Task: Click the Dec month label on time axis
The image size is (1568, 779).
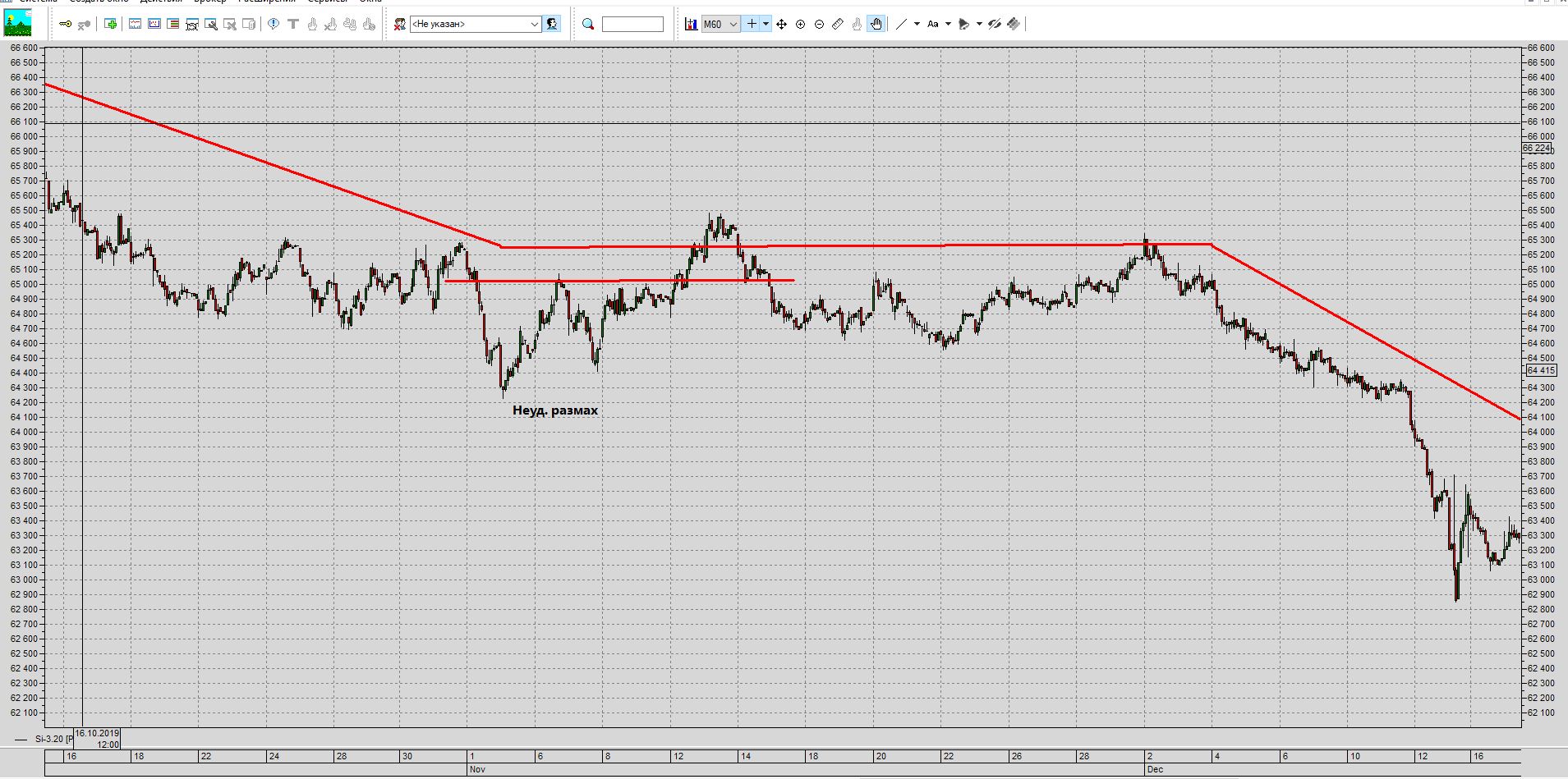Action: (x=1155, y=770)
